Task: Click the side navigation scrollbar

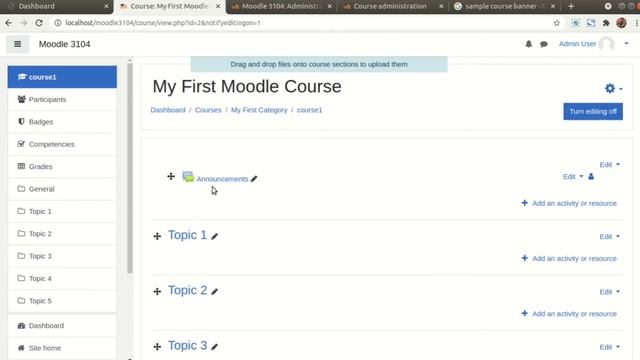Action: point(130,167)
